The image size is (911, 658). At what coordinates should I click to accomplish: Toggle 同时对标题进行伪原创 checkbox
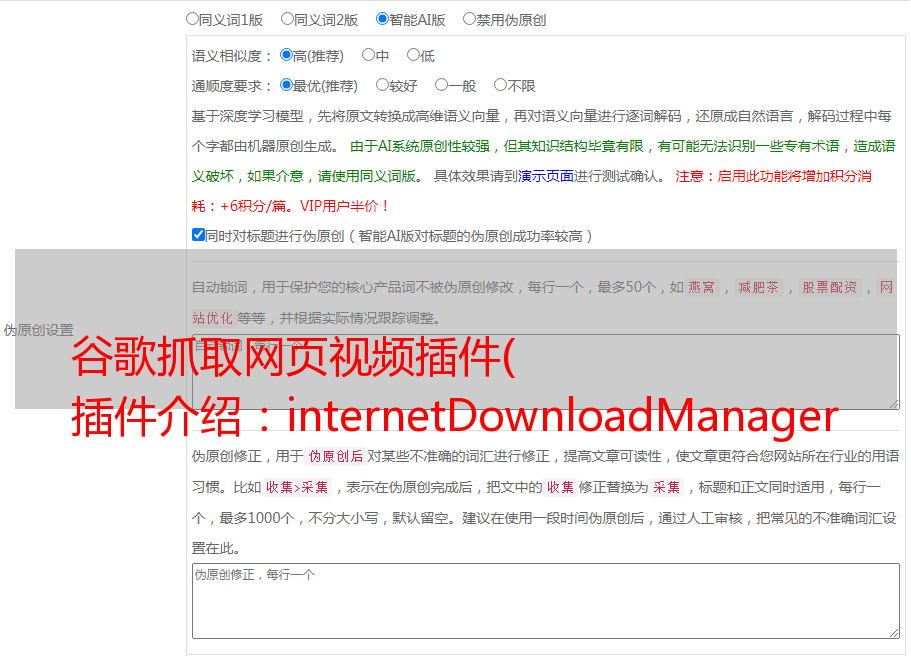198,235
